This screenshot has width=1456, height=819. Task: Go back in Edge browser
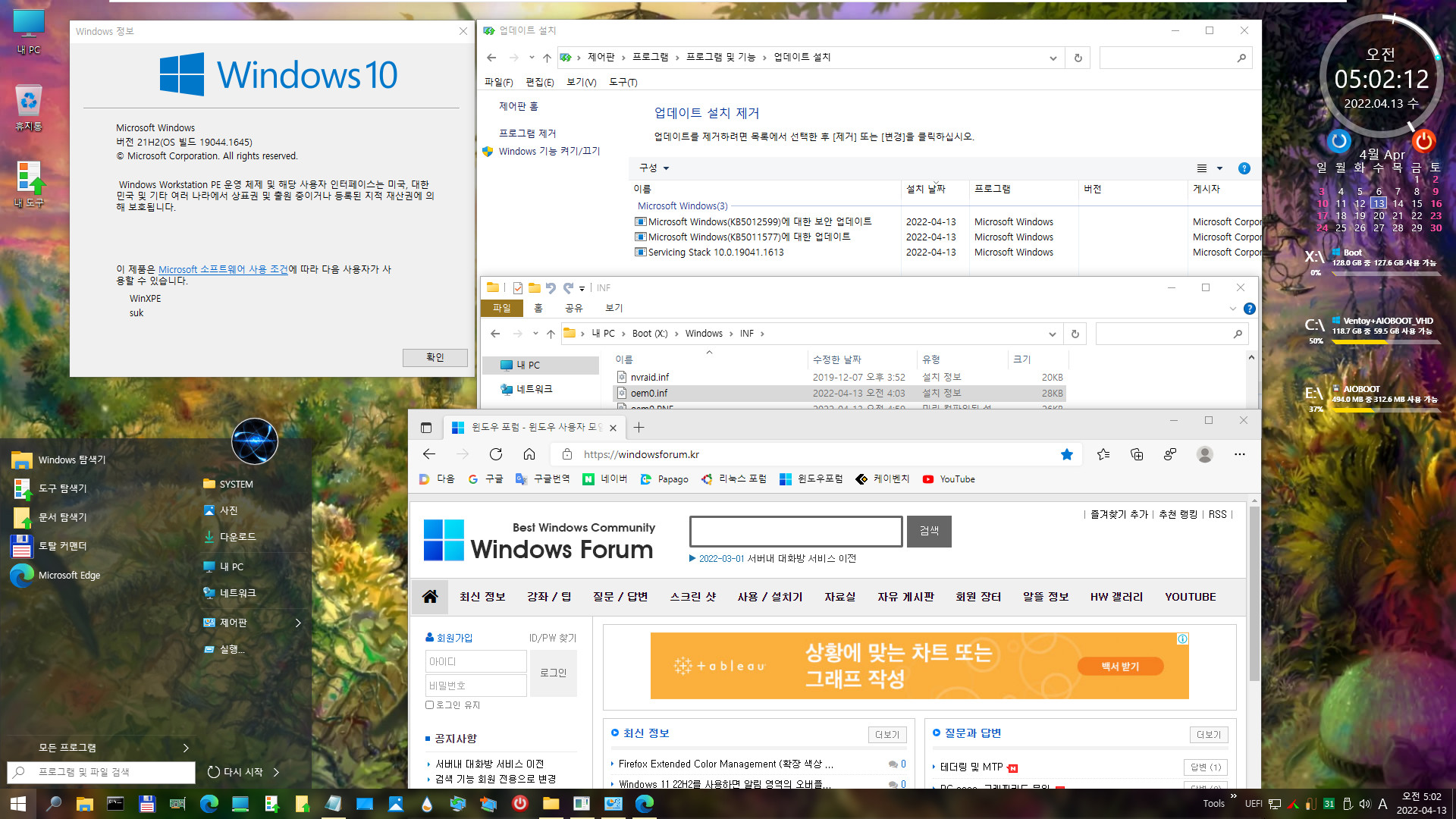tap(429, 454)
